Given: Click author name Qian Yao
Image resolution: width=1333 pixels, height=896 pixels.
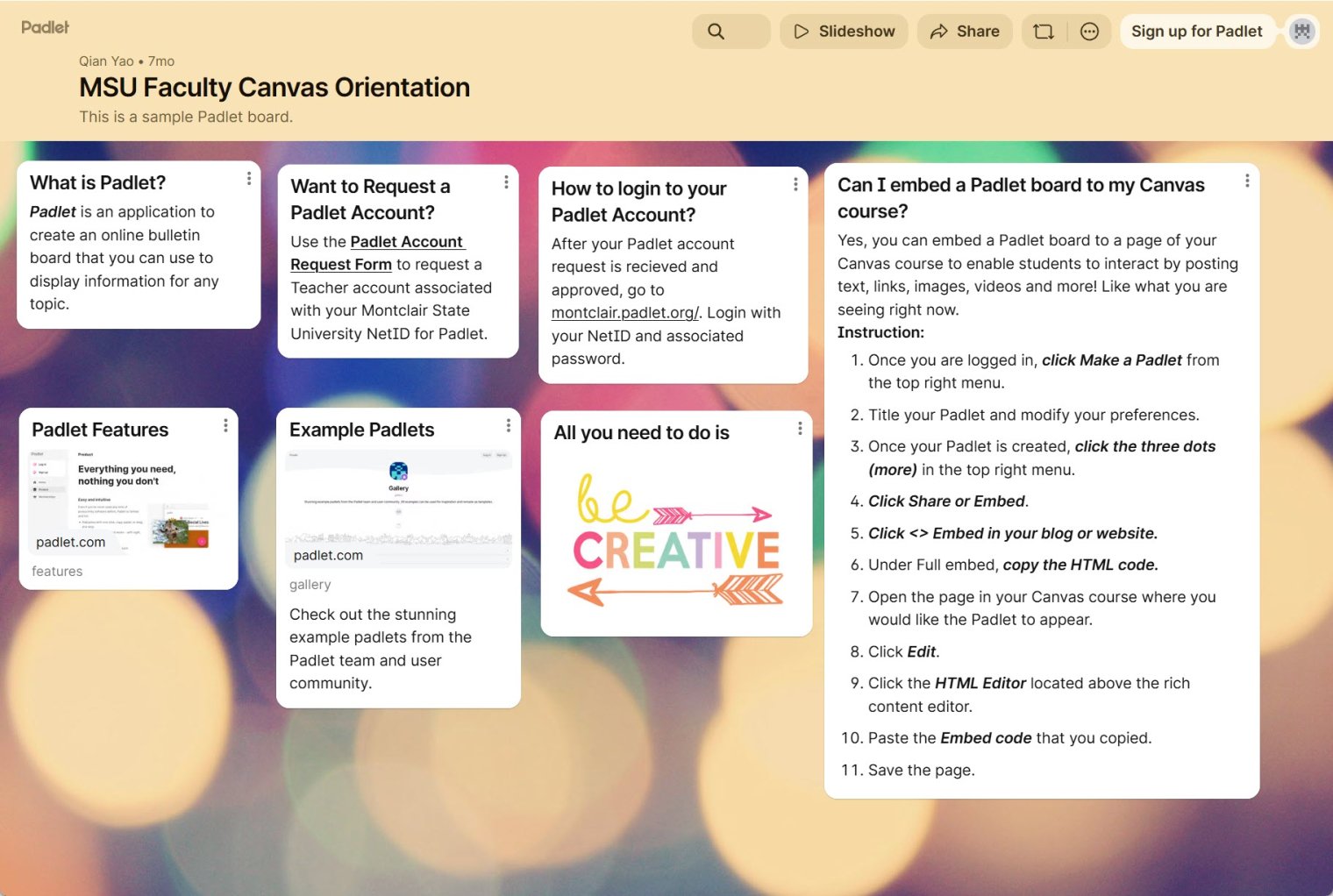Looking at the screenshot, I should click(x=106, y=61).
